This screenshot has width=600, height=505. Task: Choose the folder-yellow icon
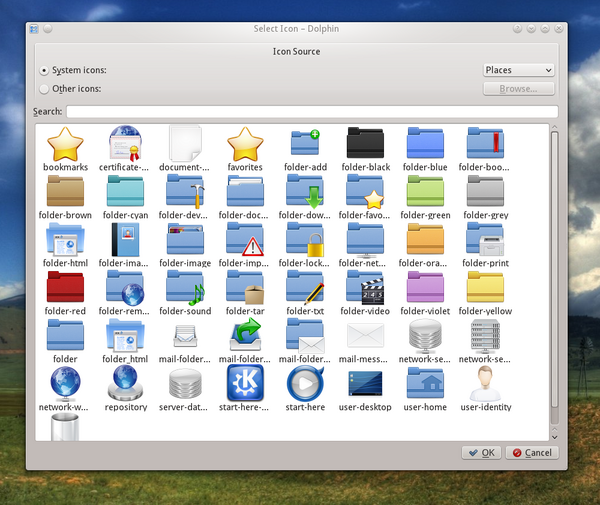click(x=485, y=288)
